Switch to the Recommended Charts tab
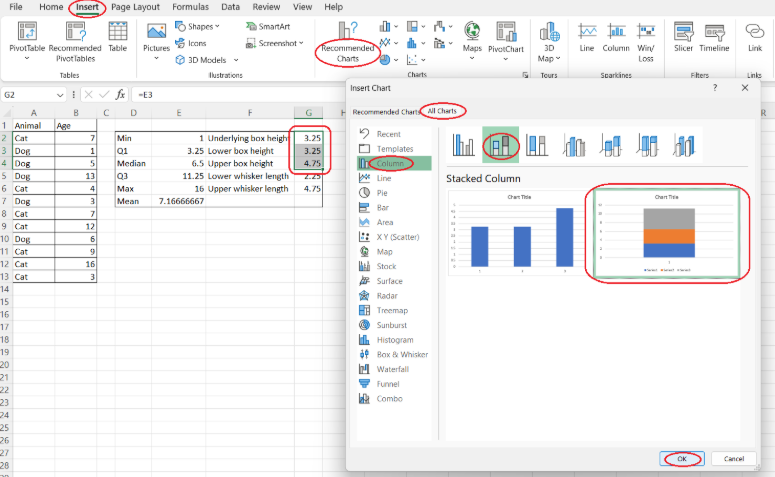This screenshot has height=477, width=775. pyautogui.click(x=384, y=112)
